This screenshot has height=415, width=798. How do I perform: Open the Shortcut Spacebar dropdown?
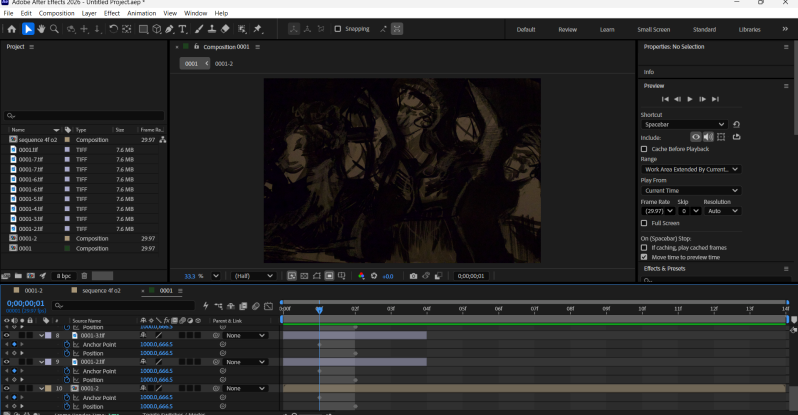coord(683,124)
